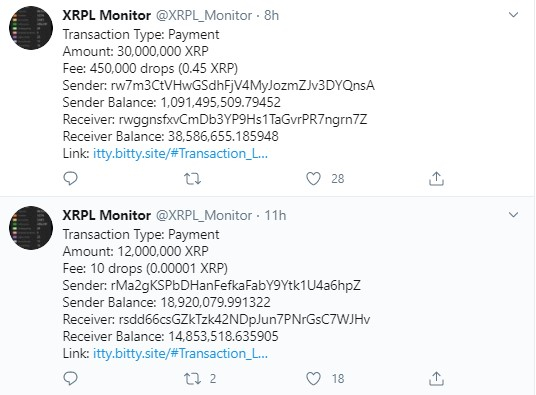
Task: Open itty.bitty.site link in second tweet
Action: click(x=180, y=354)
